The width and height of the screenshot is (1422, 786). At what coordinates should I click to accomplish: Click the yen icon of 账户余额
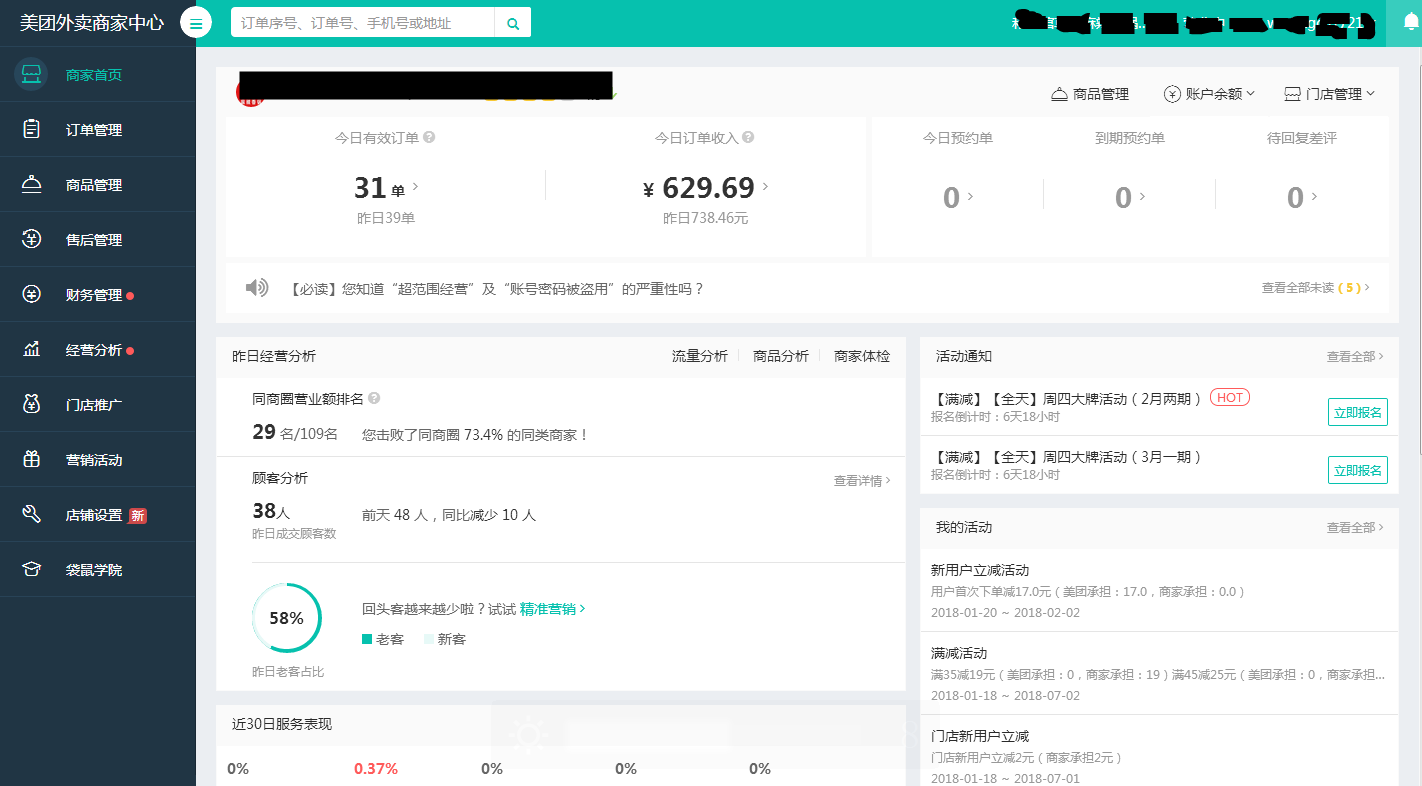click(1172, 94)
